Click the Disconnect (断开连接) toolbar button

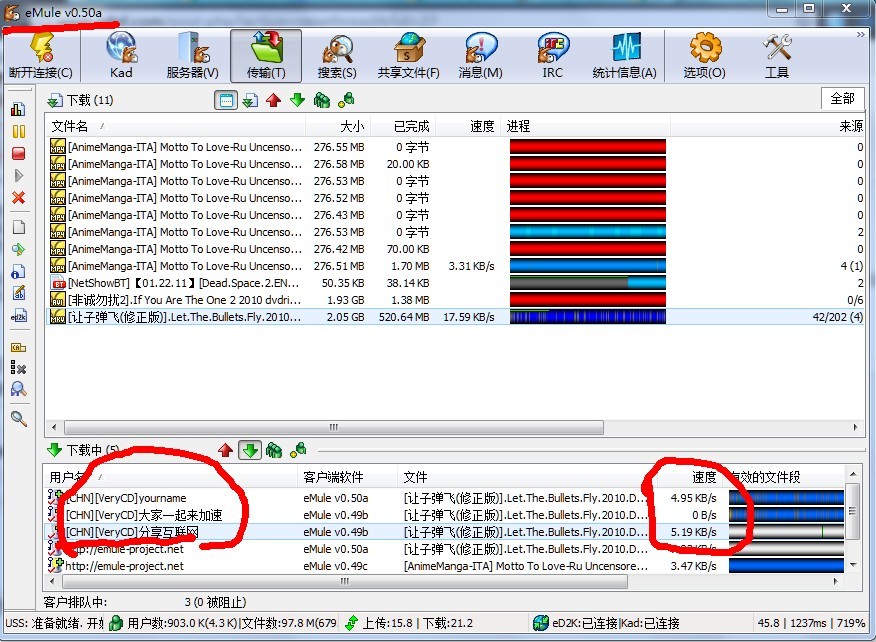[41, 55]
